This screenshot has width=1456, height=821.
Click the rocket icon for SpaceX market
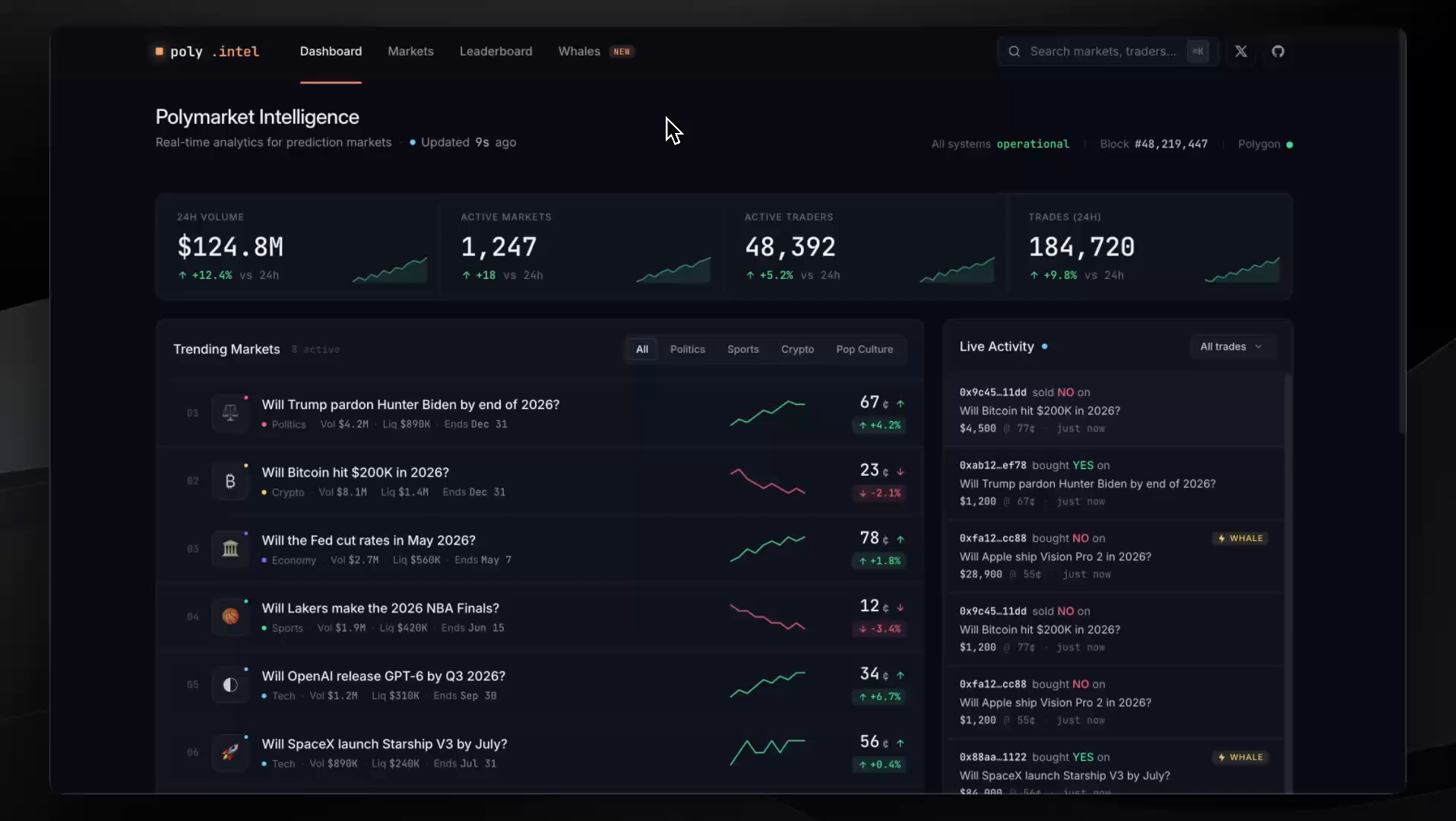pyautogui.click(x=230, y=752)
